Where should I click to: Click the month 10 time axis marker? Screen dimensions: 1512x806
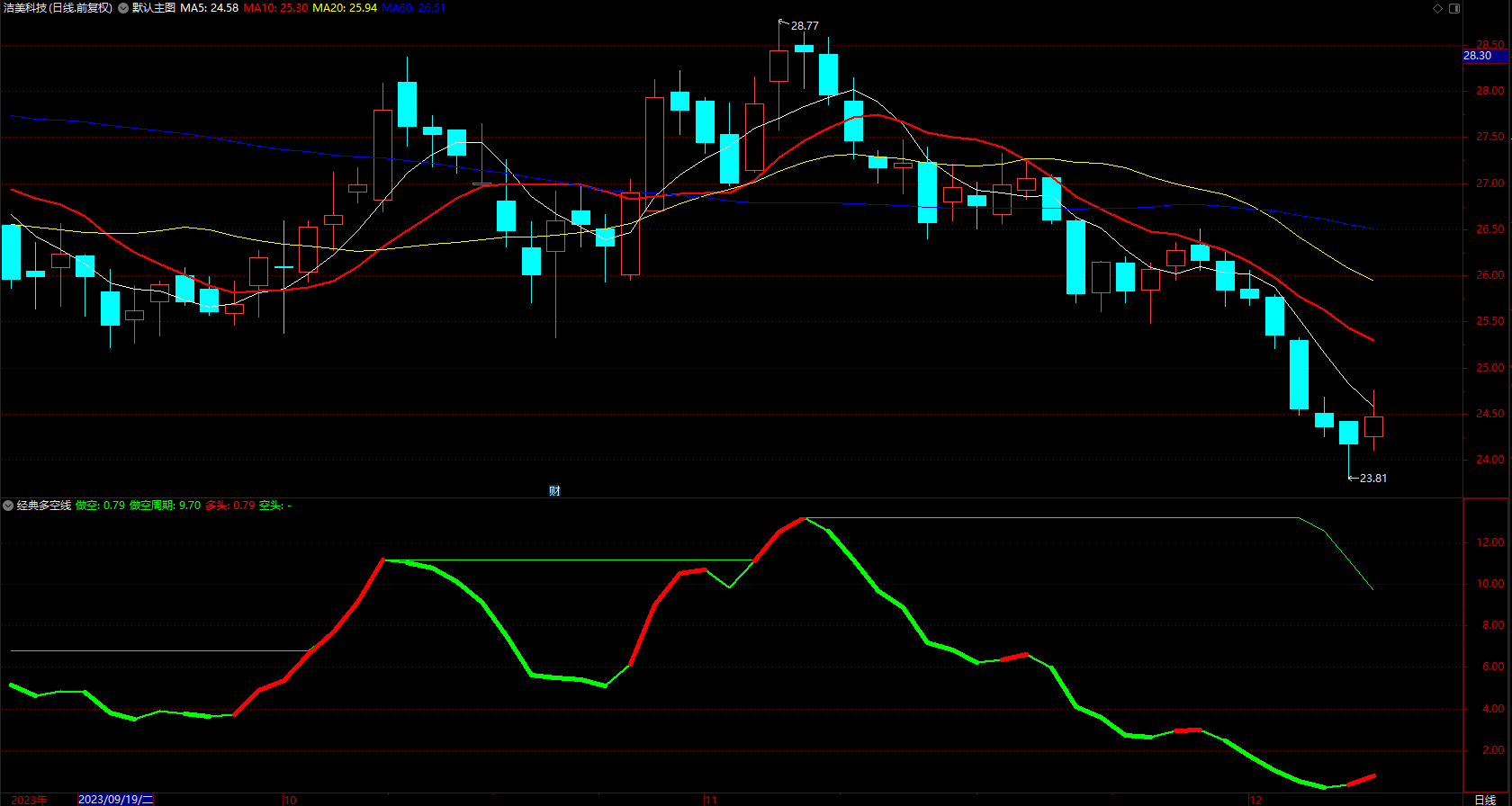[290, 799]
